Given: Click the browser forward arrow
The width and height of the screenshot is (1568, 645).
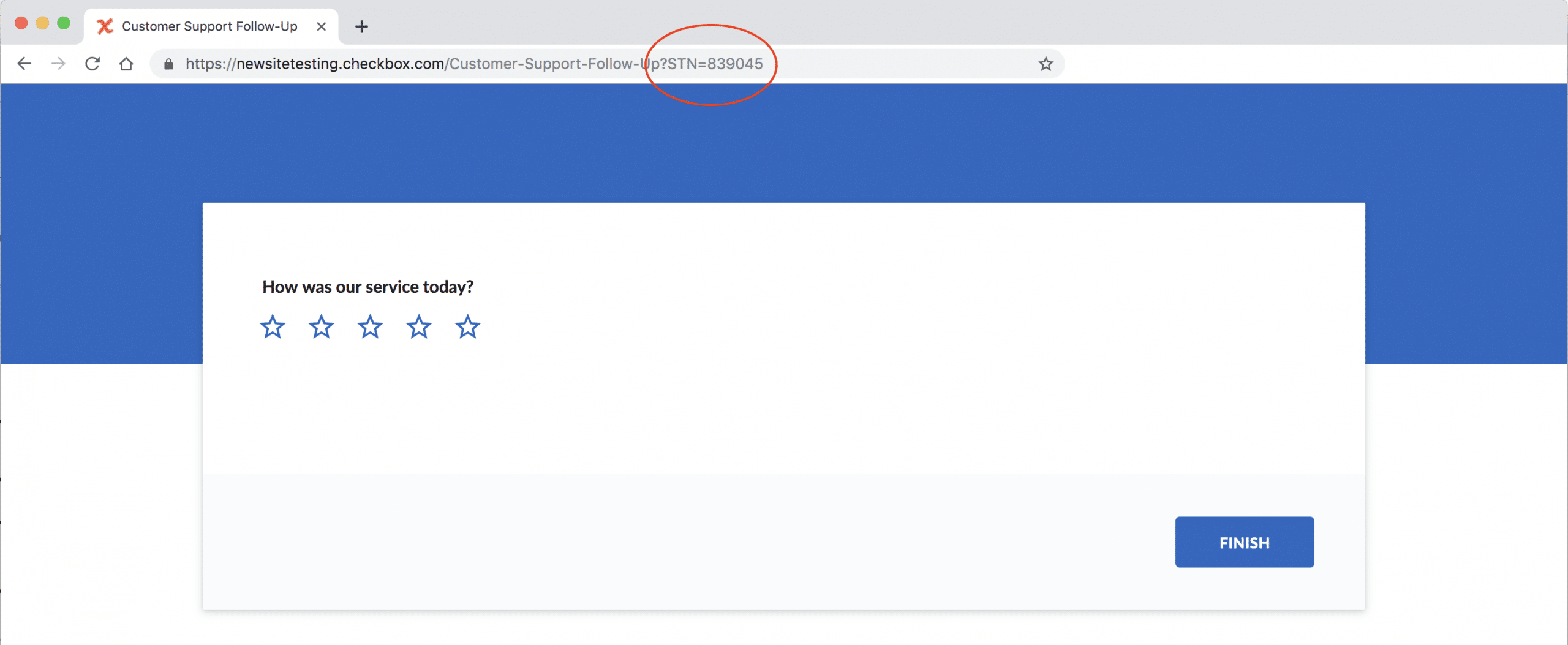Looking at the screenshot, I should (58, 64).
